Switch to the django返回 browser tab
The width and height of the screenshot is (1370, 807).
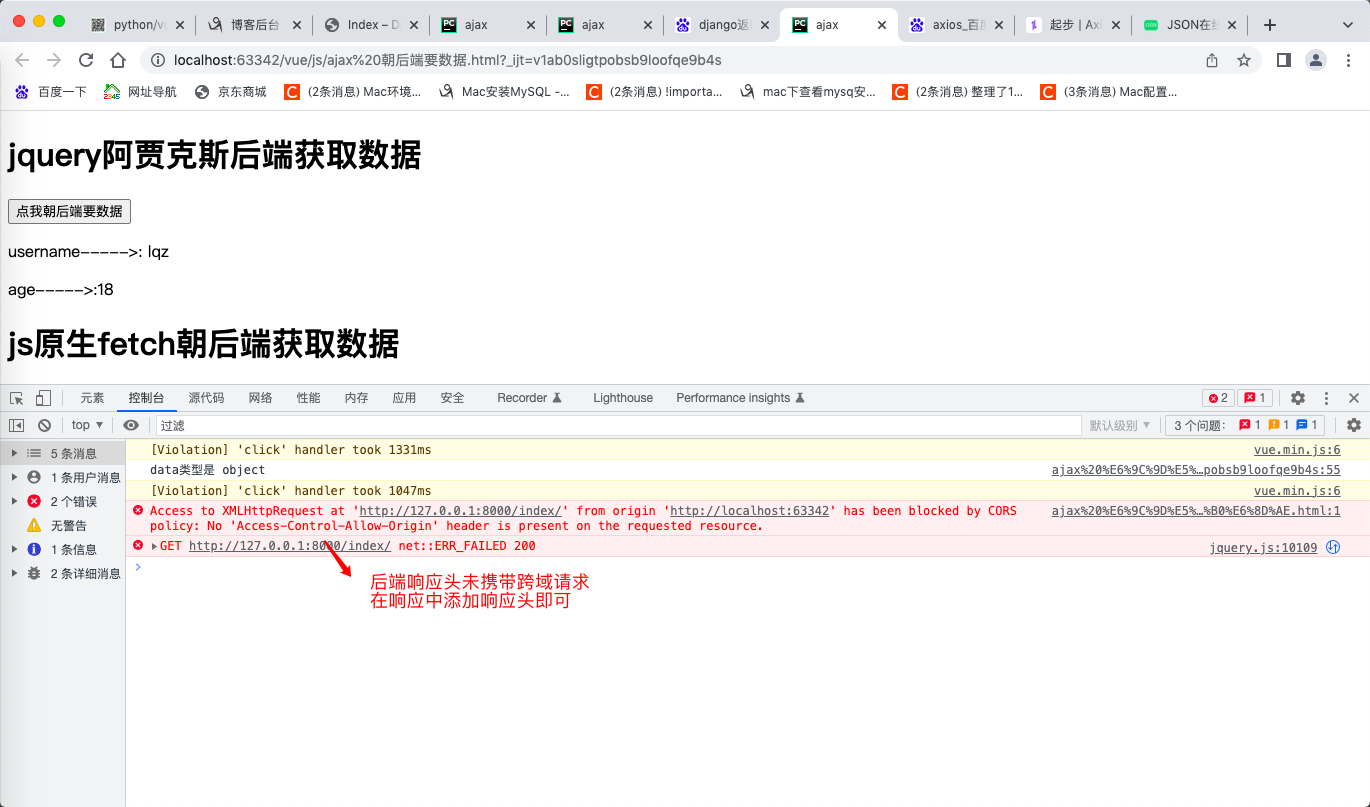pyautogui.click(x=722, y=25)
